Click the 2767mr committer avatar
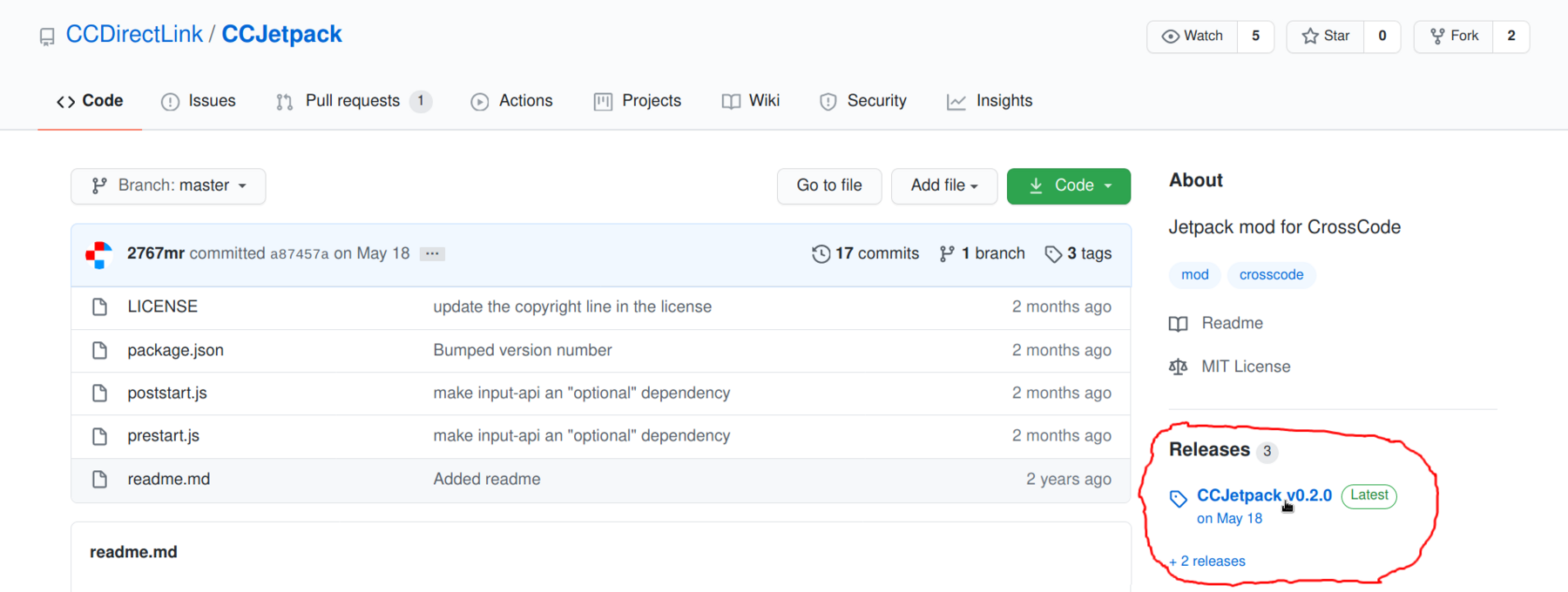 [99, 254]
